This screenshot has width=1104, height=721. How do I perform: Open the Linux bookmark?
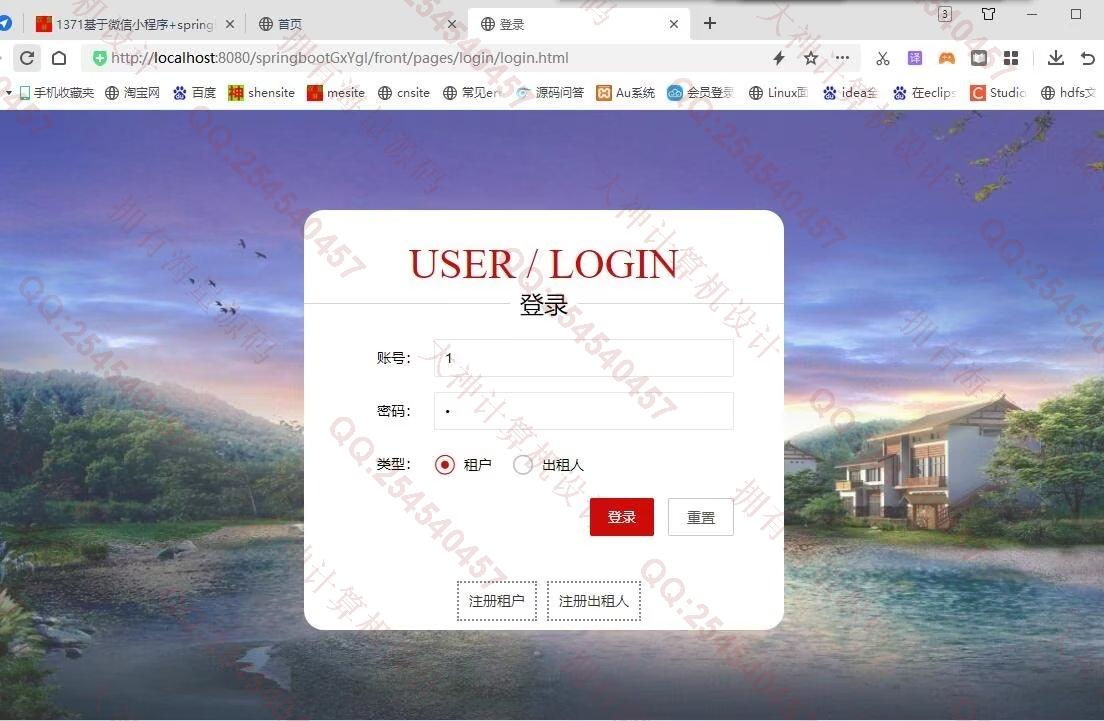(x=777, y=92)
